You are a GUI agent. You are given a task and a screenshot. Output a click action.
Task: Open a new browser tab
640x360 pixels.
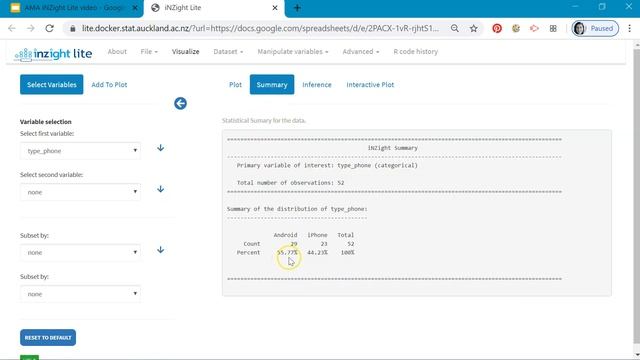coord(297,8)
